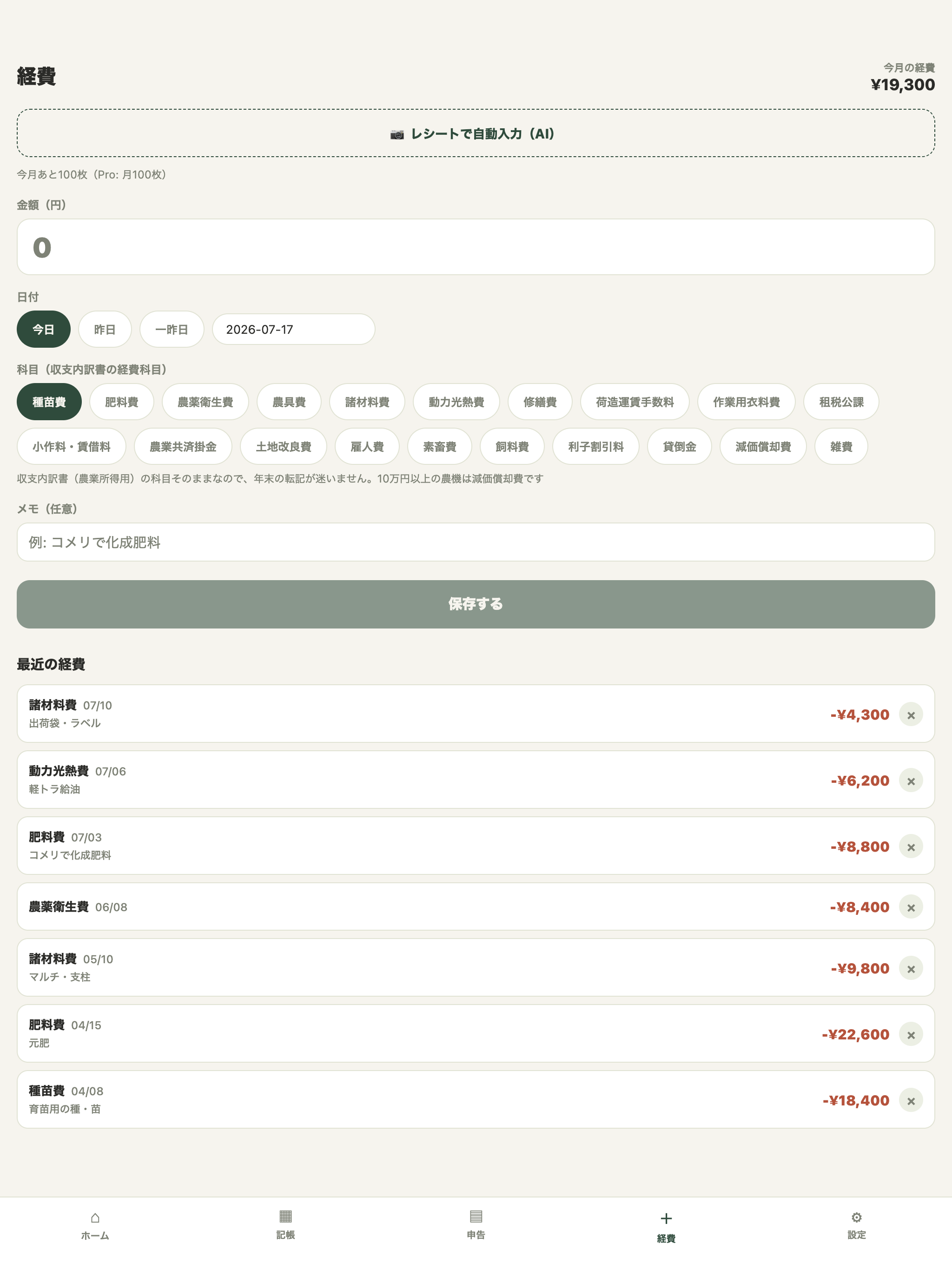This screenshot has width=952, height=1270.
Task: Choose the 一昨日 date chip
Action: (172, 330)
